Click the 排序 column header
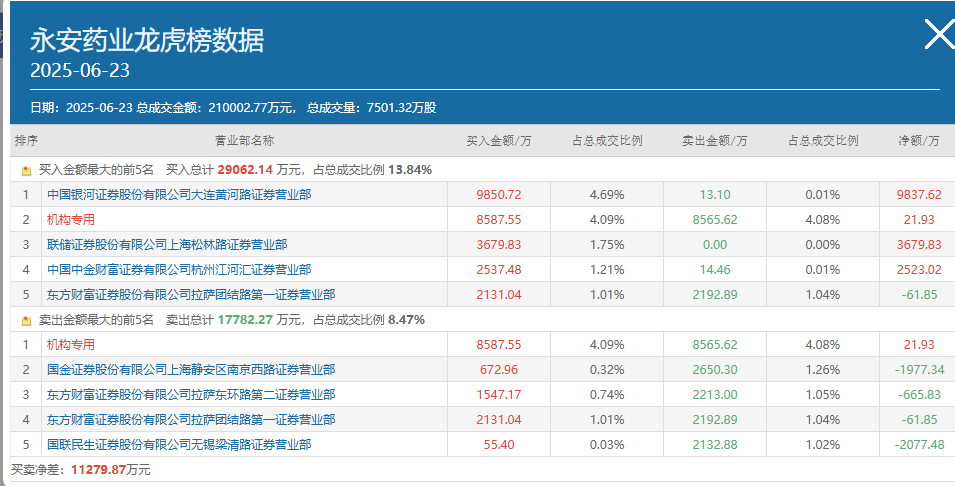Screen dimensions: 955x486 pyautogui.click(x=26, y=141)
